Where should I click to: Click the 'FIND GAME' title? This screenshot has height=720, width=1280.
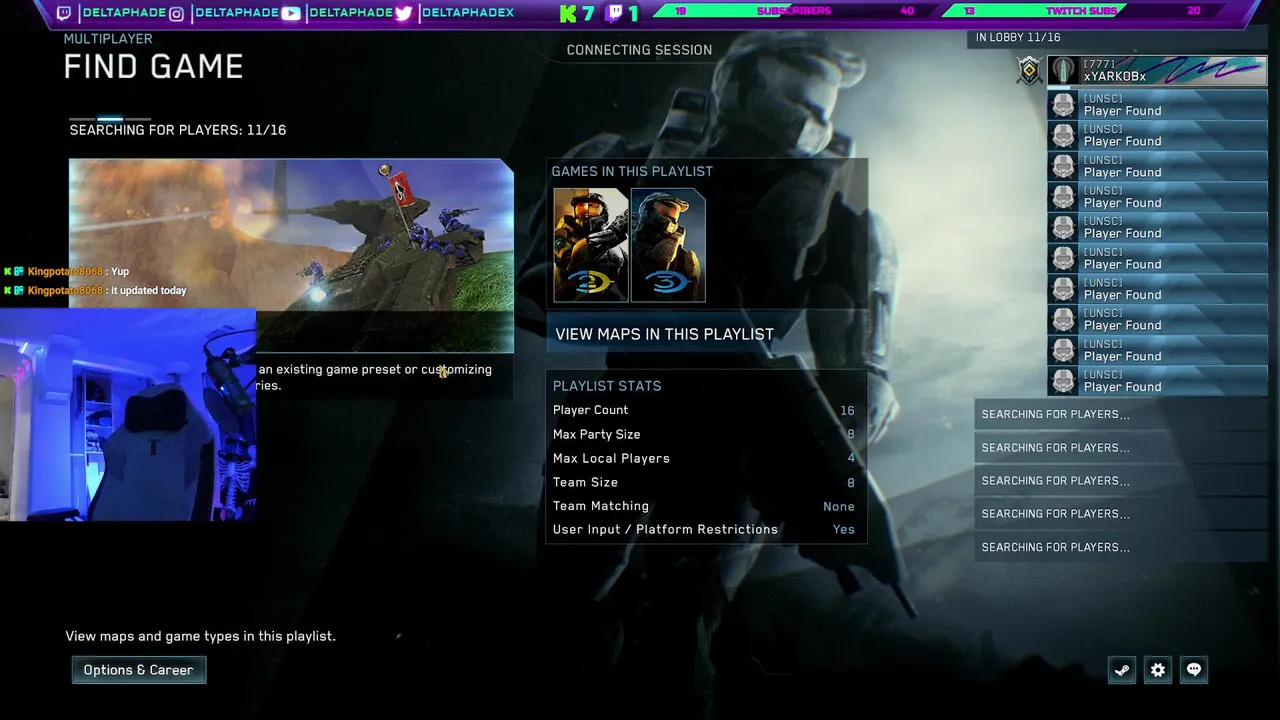coord(153,67)
